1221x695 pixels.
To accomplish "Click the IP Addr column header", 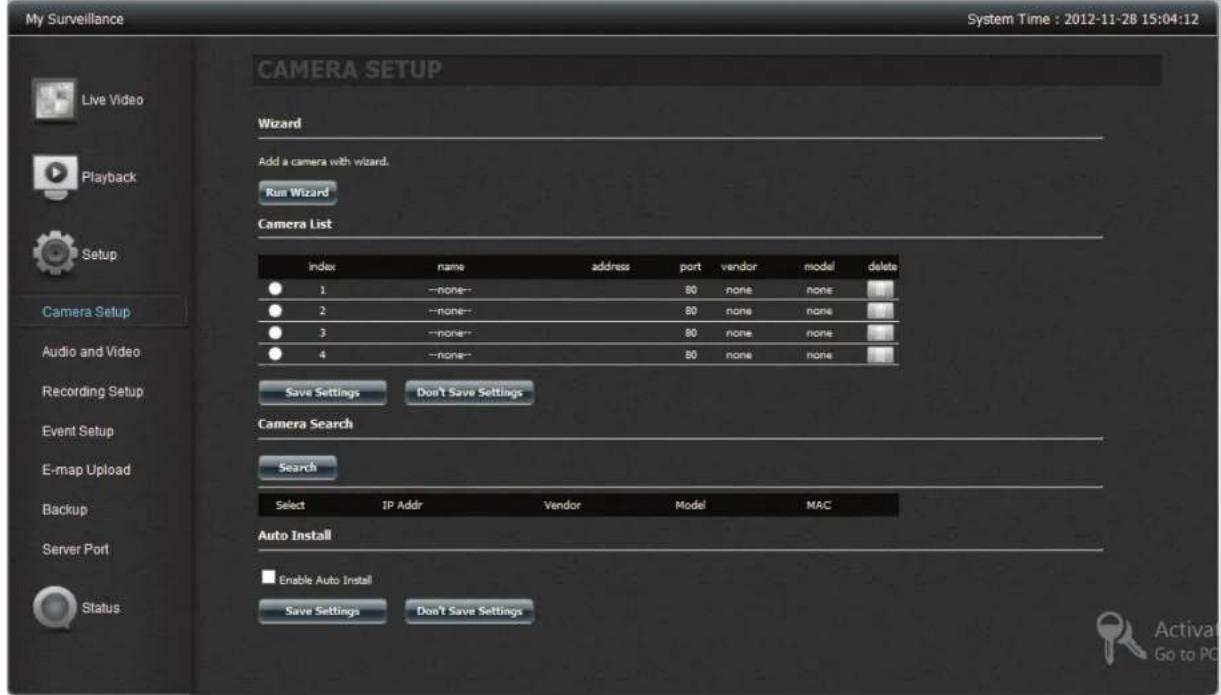I will tap(402, 505).
